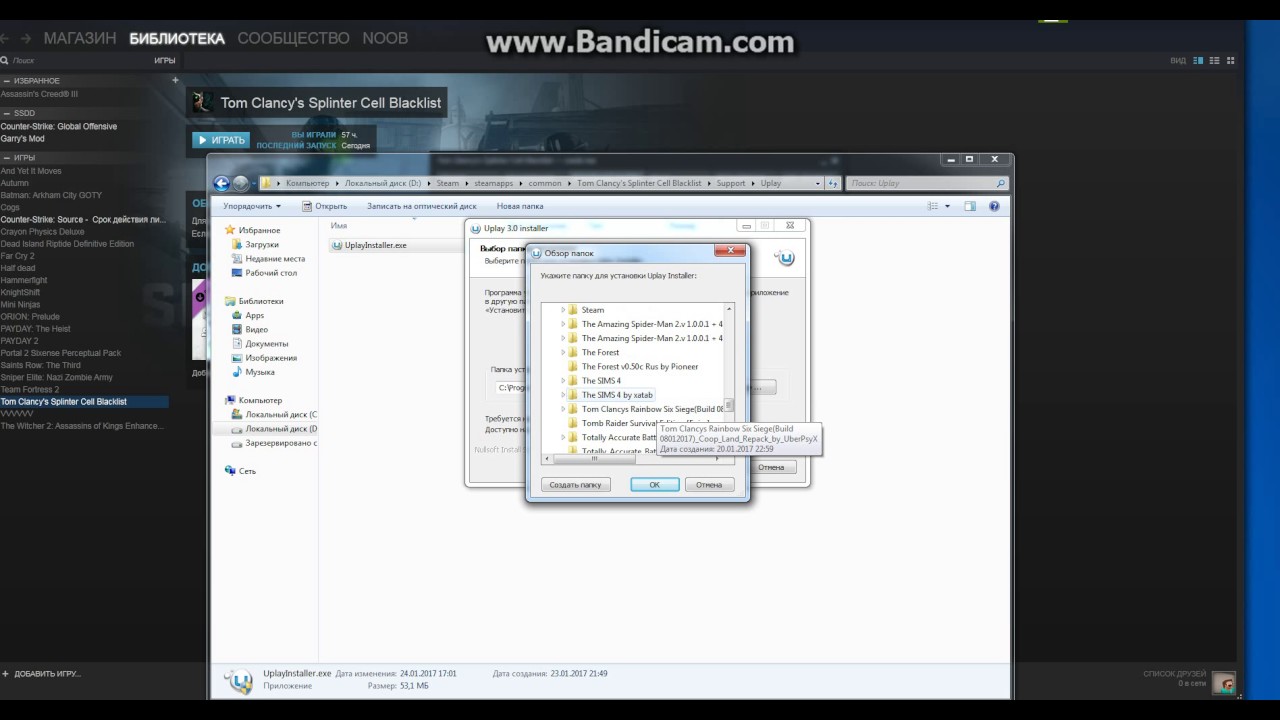Screen dimensions: 1280x720
Task: Click The Forest folder icon
Action: [573, 352]
